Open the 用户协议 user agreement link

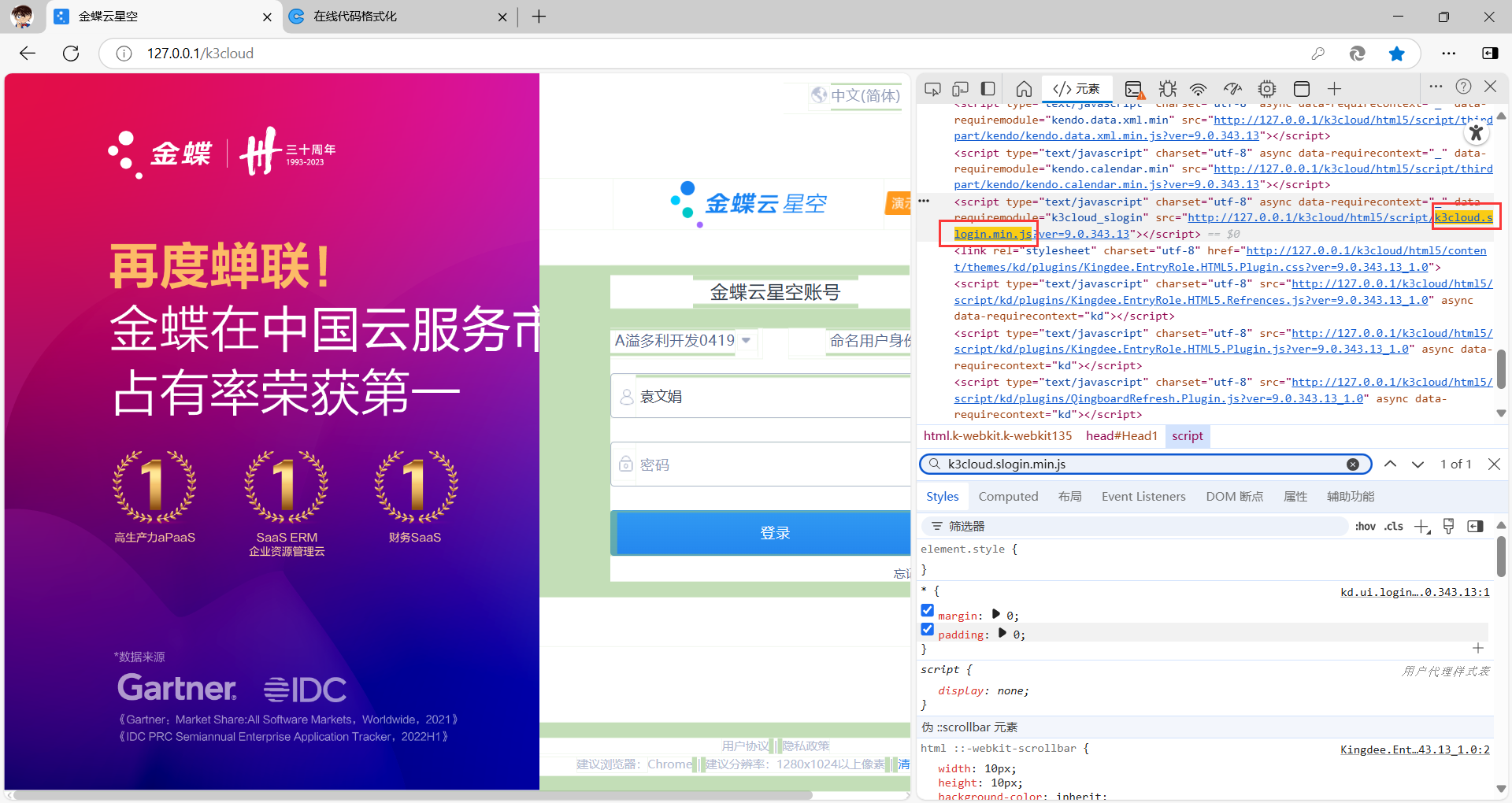(x=745, y=746)
